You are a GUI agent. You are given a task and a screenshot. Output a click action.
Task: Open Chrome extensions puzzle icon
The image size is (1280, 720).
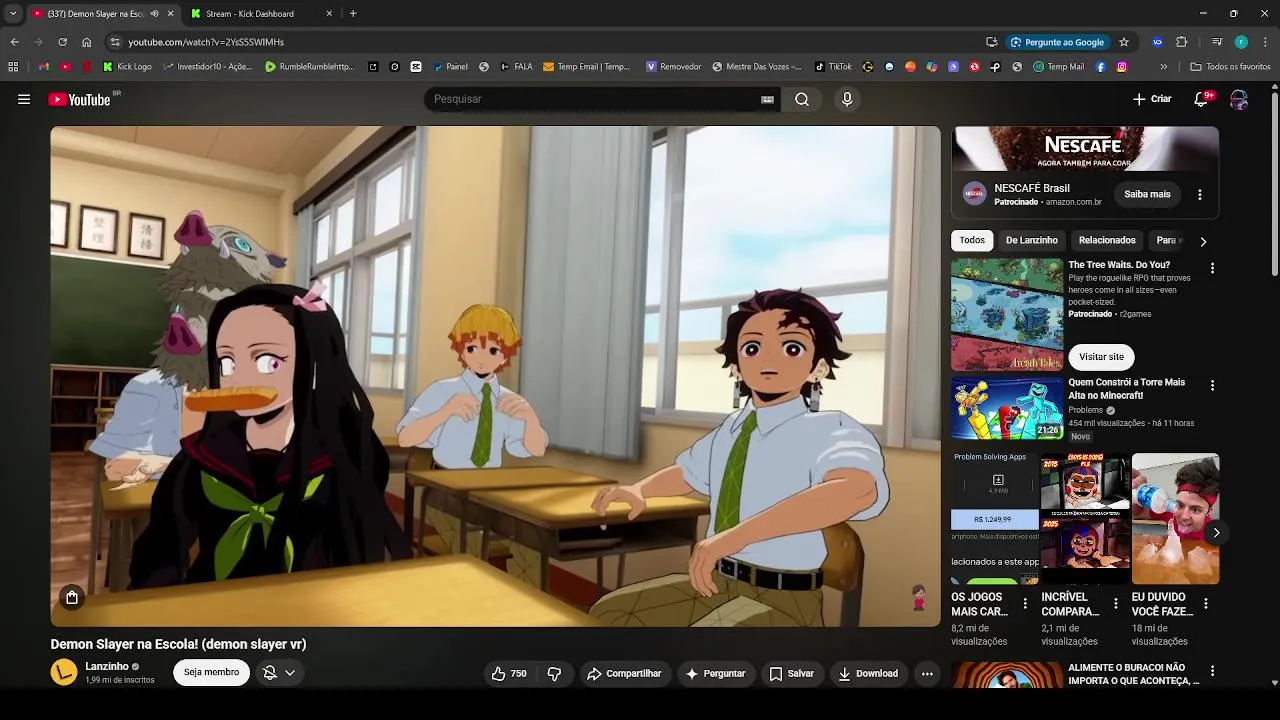[1182, 42]
